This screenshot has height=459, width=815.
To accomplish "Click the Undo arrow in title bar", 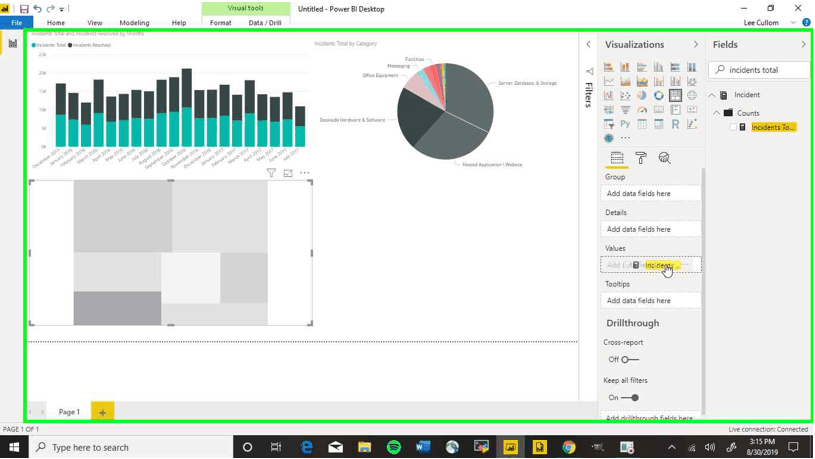I will (37, 9).
